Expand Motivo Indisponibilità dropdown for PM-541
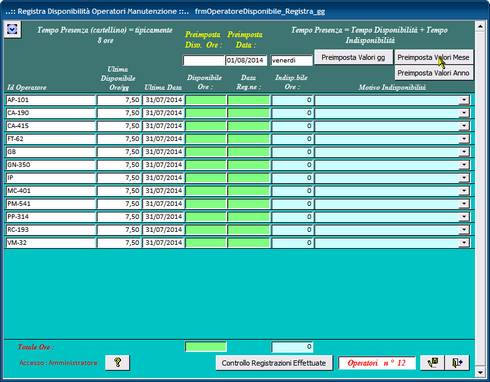 (464, 204)
